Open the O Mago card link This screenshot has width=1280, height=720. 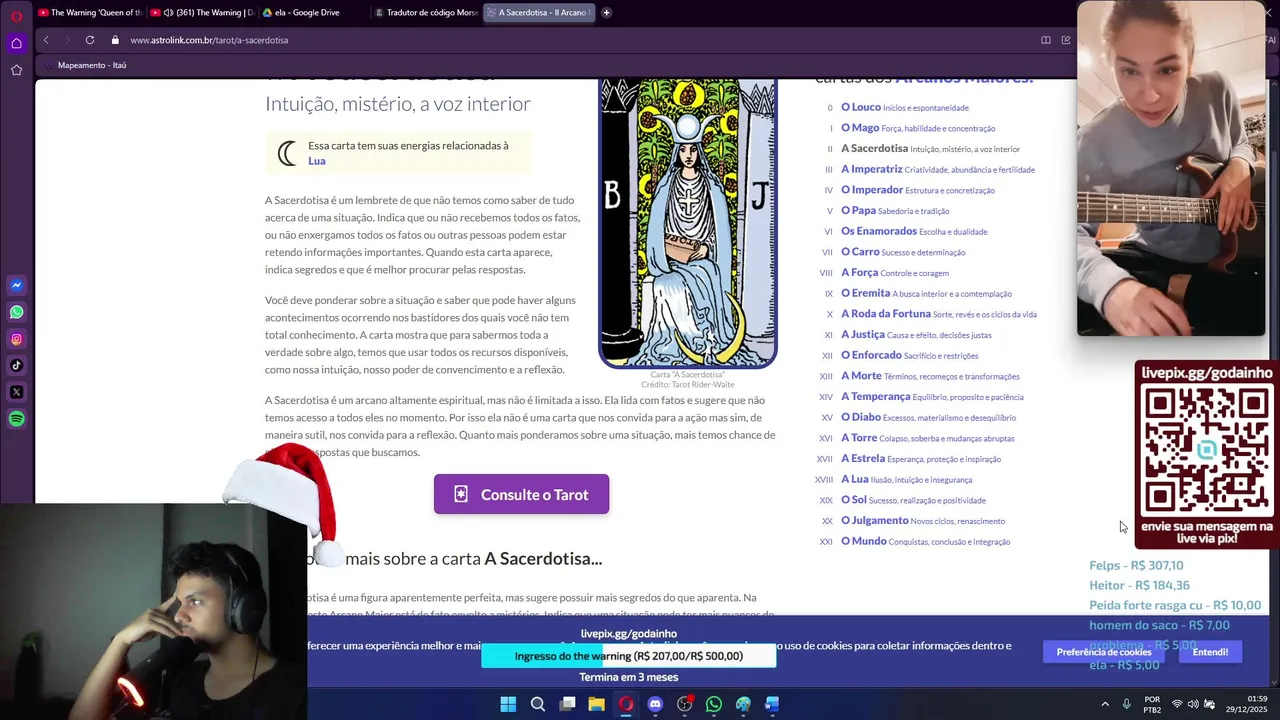(x=860, y=128)
